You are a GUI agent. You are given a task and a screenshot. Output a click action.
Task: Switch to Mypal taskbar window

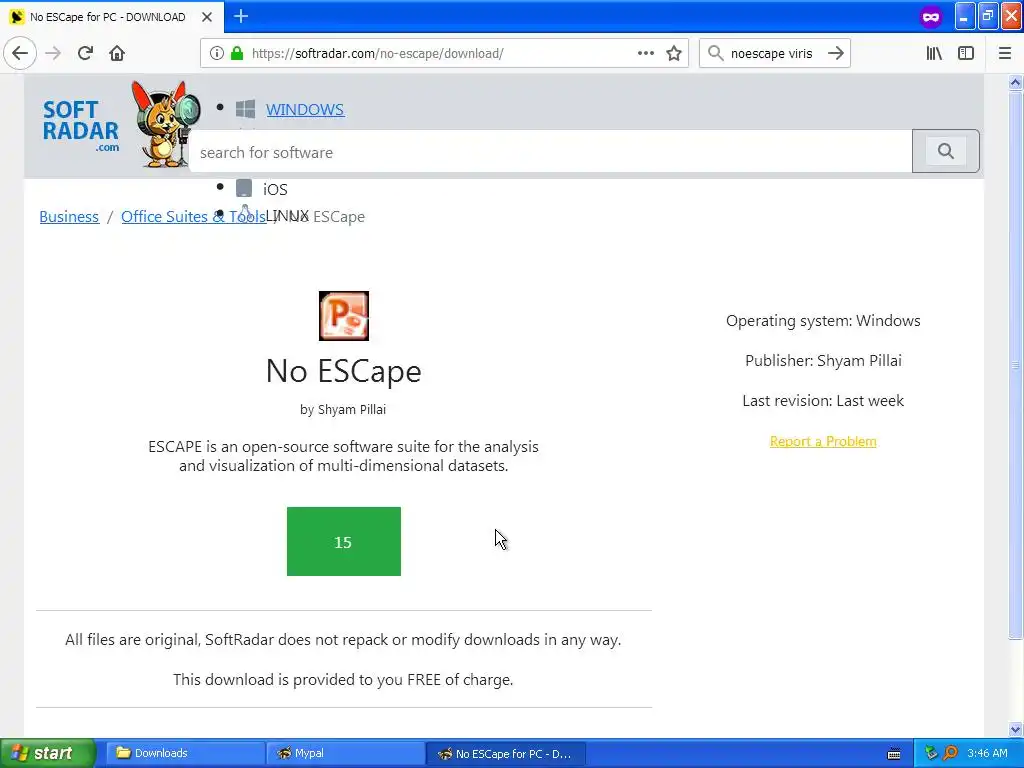click(345, 753)
